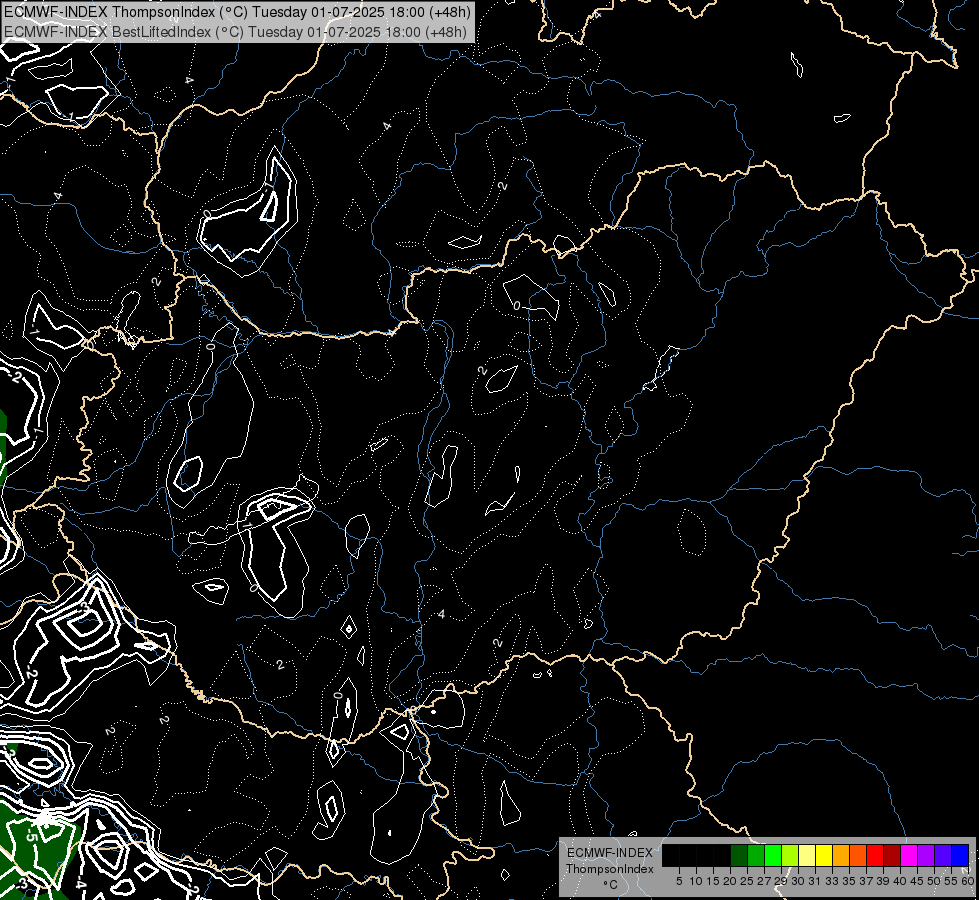The image size is (979, 900).
Task: Click the -5 contour label in green area
Action: (x=32, y=833)
